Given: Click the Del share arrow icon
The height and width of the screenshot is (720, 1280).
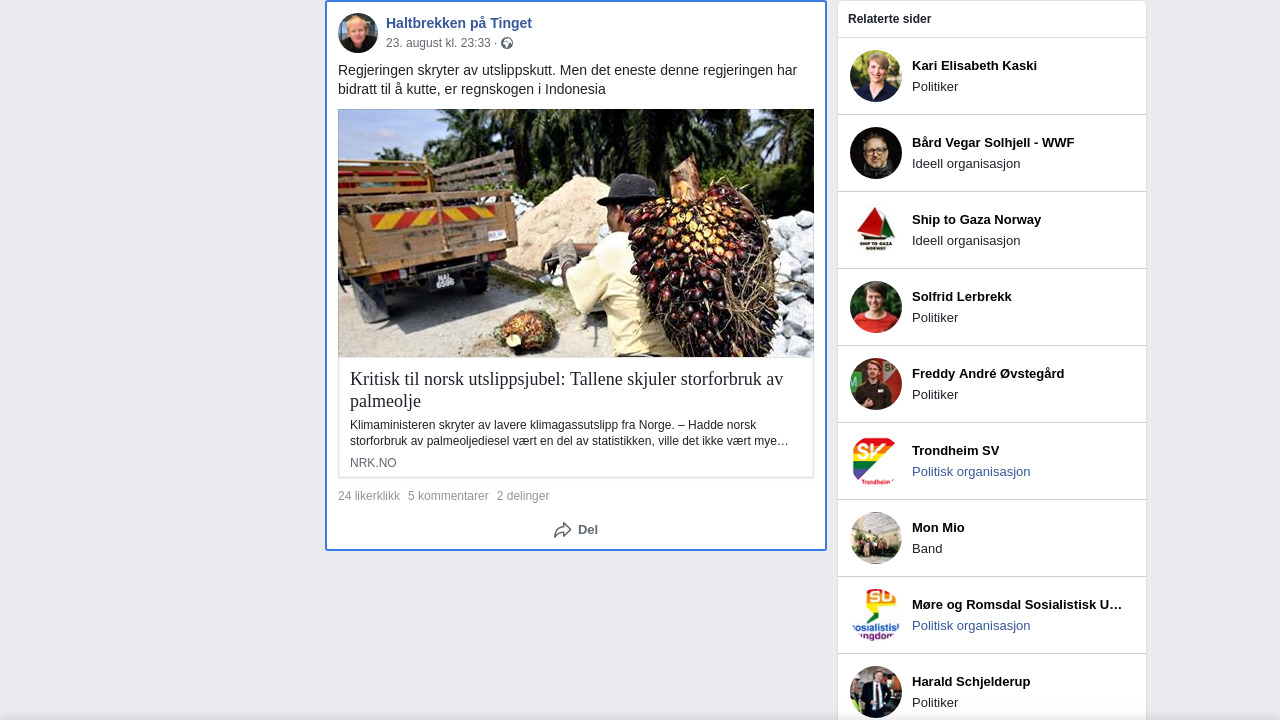Looking at the screenshot, I should click(x=563, y=530).
